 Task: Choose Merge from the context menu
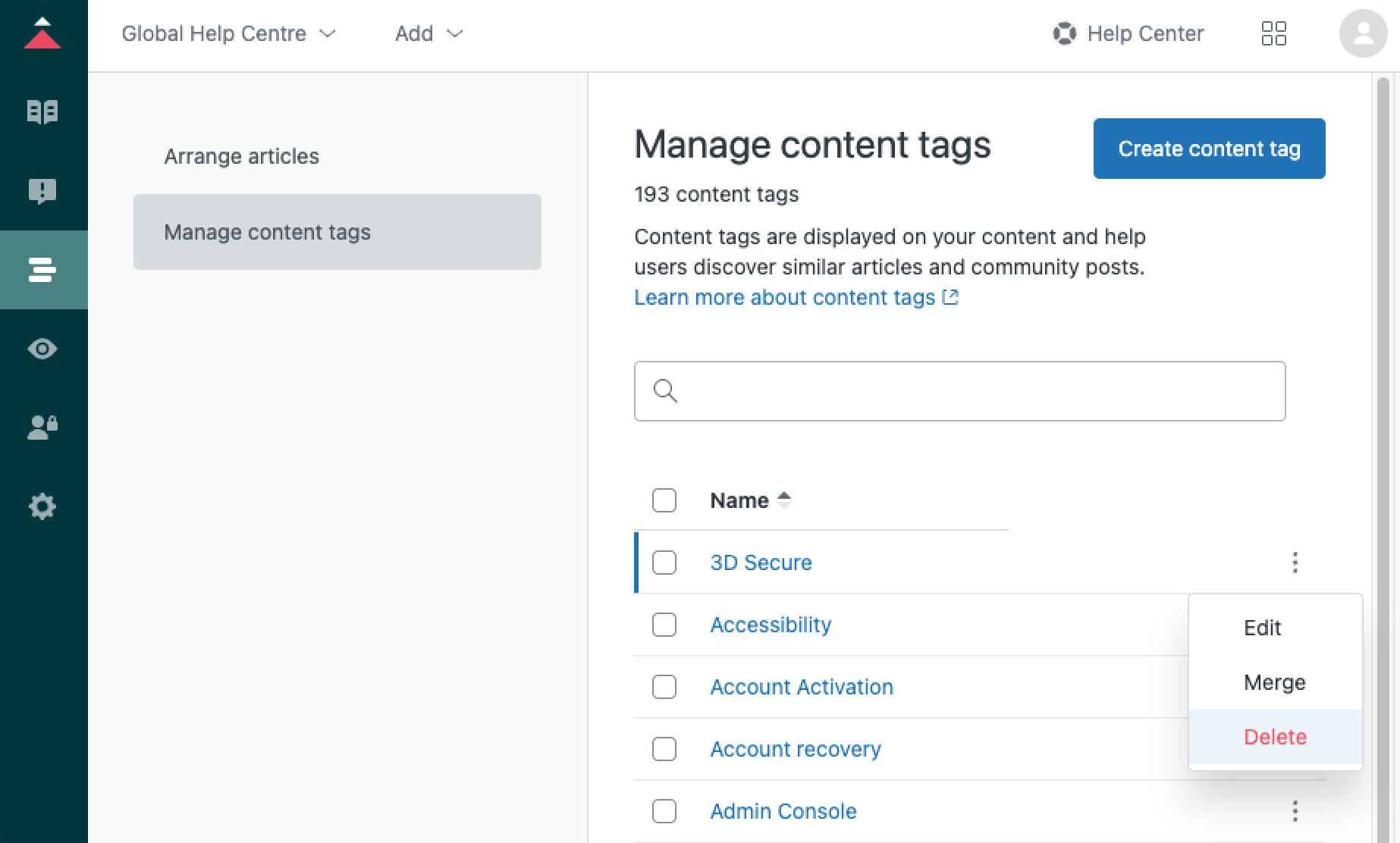pyautogui.click(x=1274, y=682)
